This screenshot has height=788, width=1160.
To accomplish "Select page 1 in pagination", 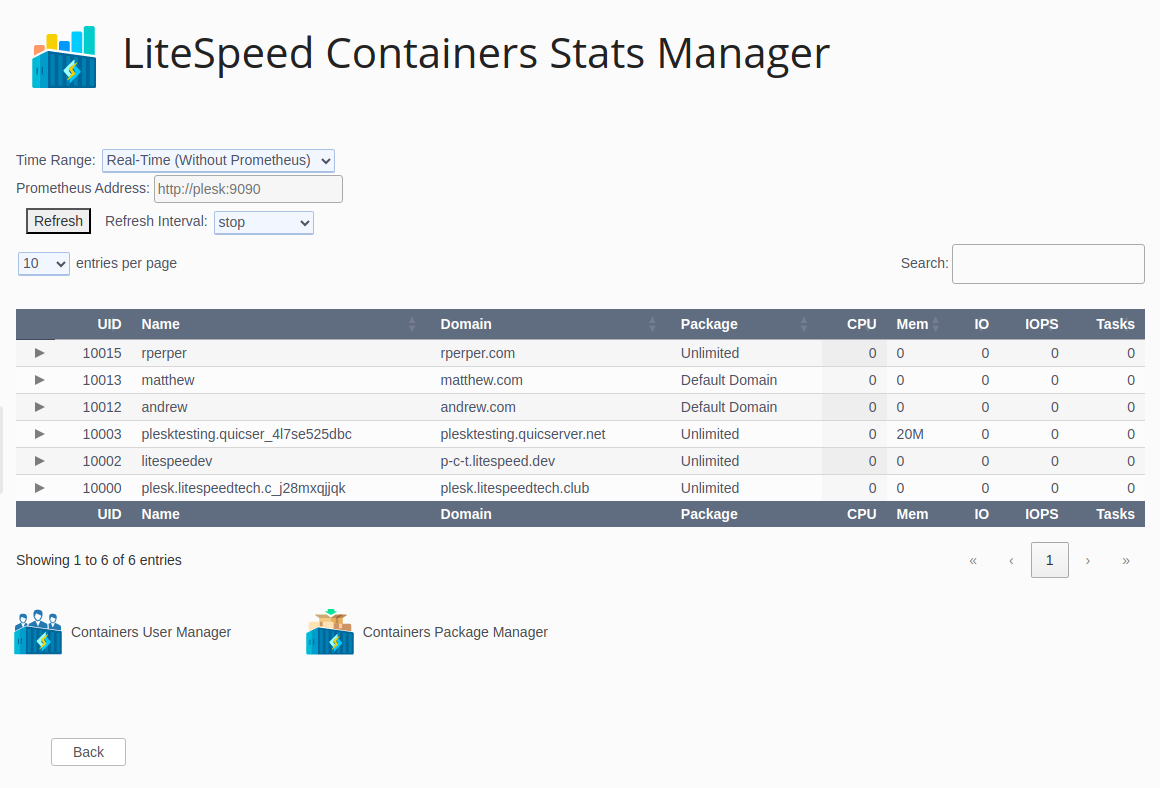I will (x=1049, y=560).
